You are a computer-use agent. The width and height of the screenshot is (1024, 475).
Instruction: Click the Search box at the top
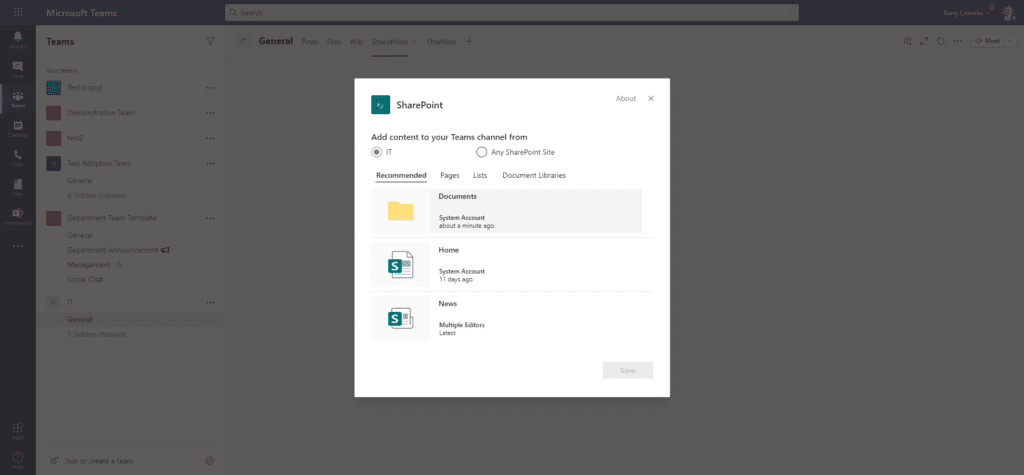511,12
